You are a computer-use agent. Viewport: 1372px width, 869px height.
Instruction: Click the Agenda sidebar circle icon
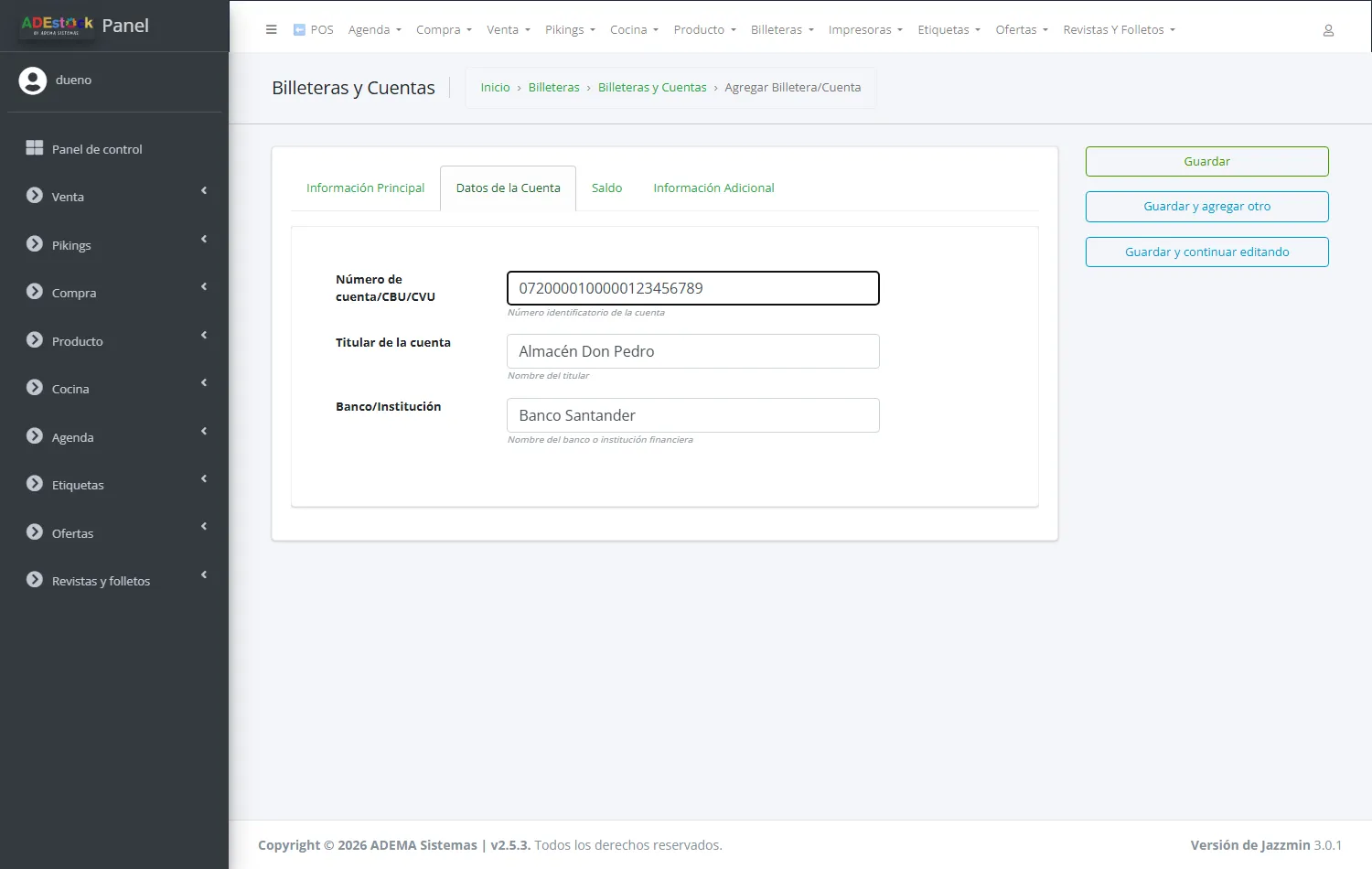(35, 436)
